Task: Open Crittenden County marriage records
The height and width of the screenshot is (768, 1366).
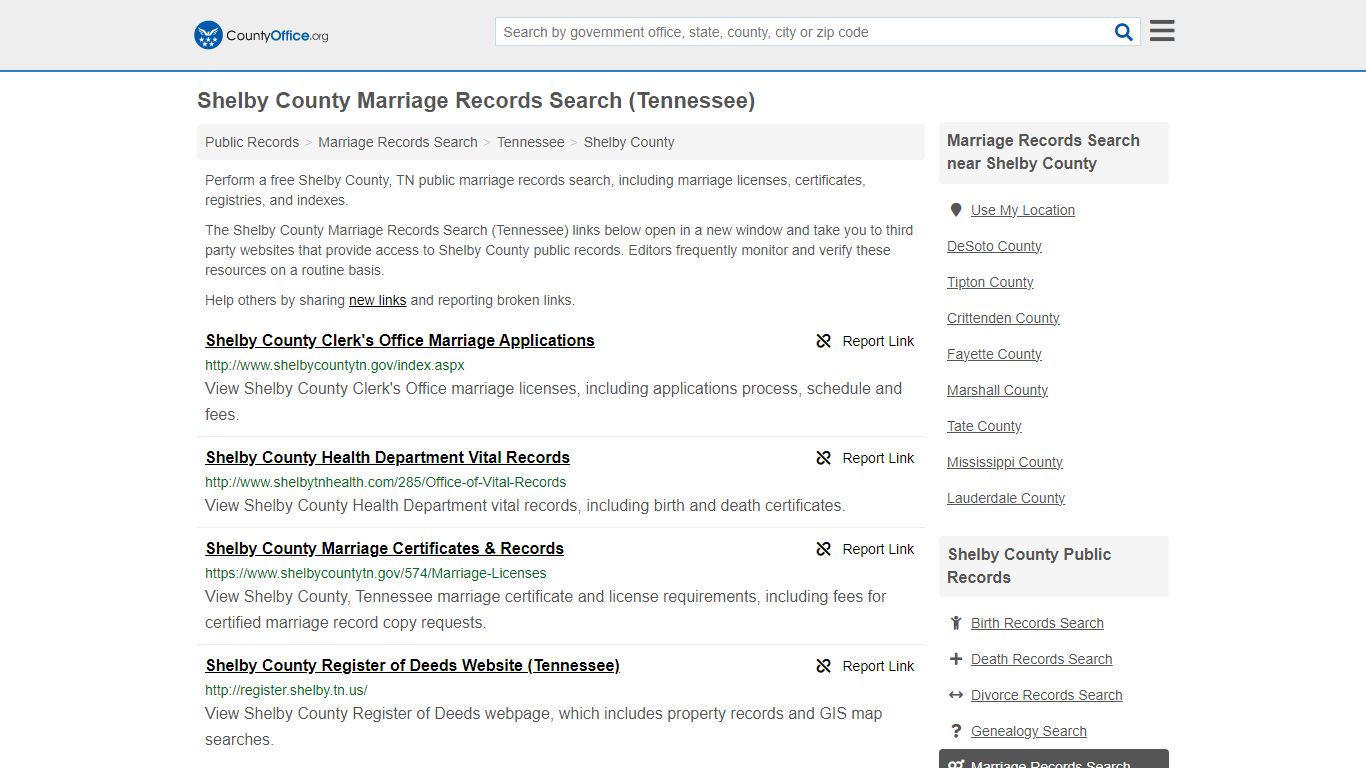Action: [1003, 318]
